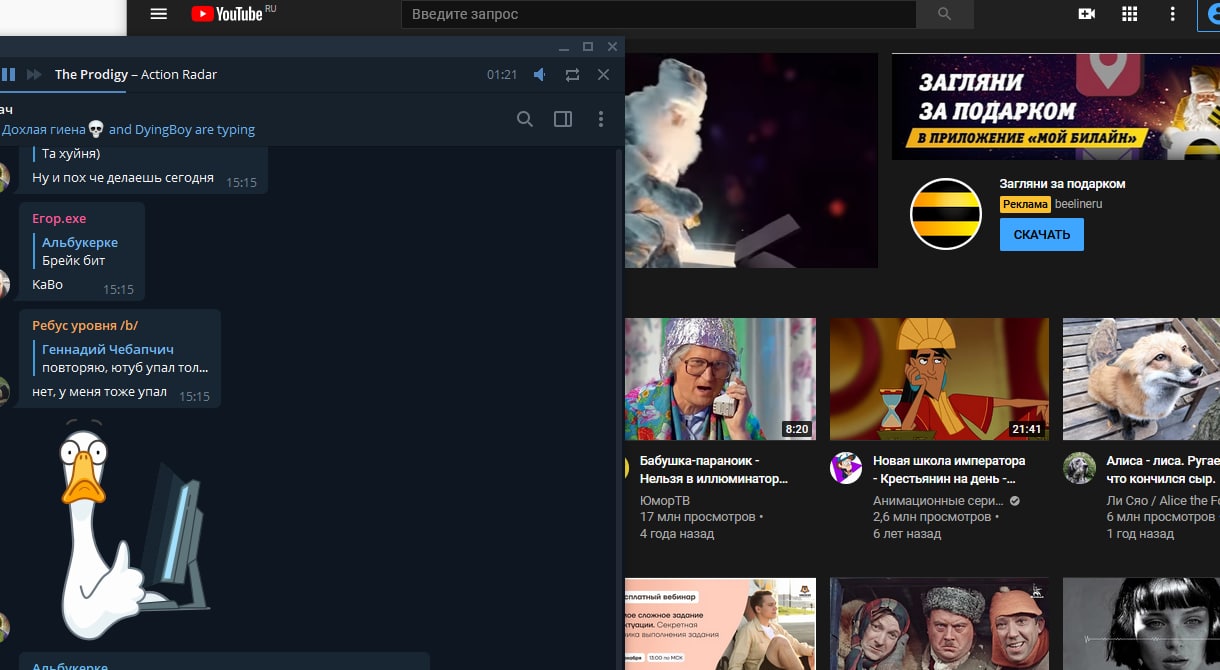Open ЮморТВ channel name

tap(665, 500)
